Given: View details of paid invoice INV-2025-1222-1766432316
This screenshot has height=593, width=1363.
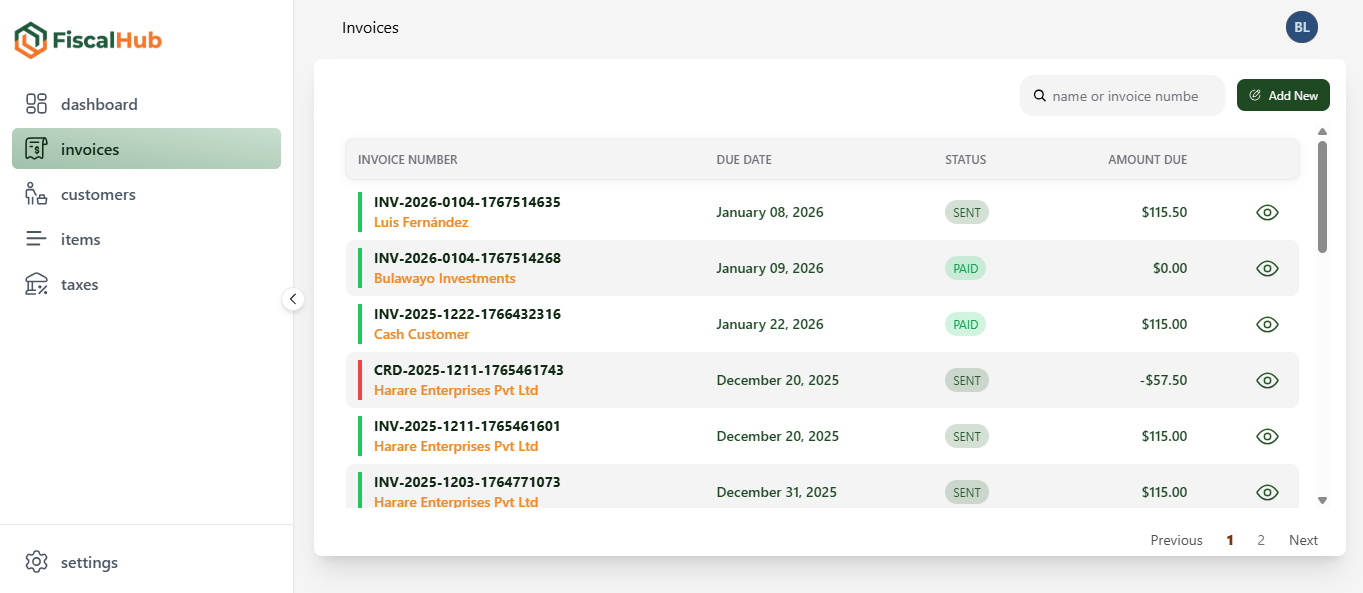Looking at the screenshot, I should coord(1267,324).
